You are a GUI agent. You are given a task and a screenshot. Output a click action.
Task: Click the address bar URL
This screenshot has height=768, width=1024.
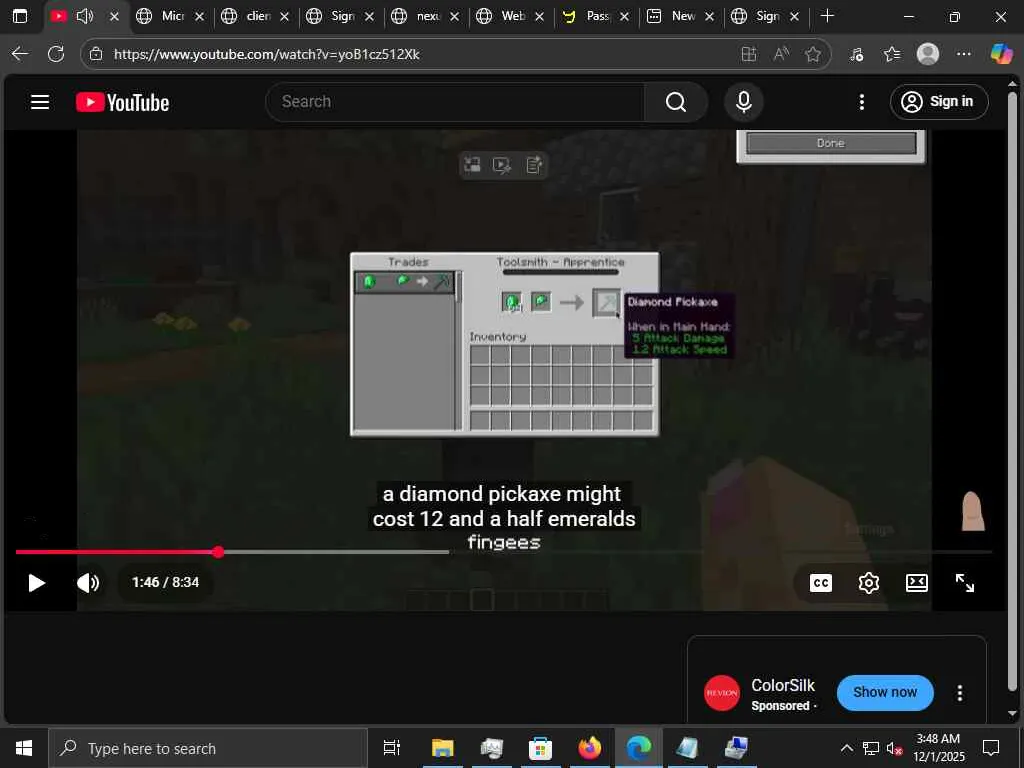pos(266,54)
